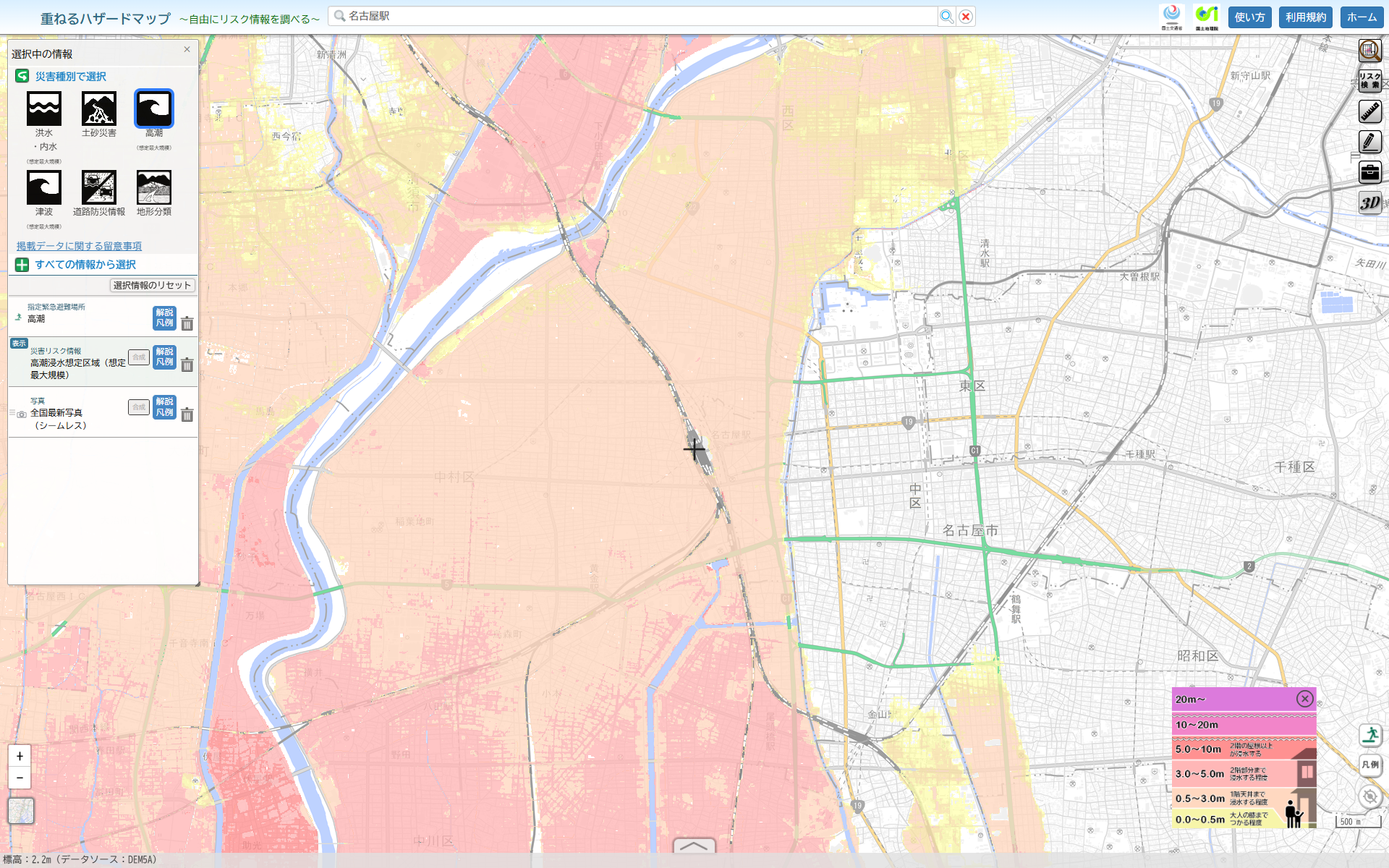Open 利用規約 in the header
The height and width of the screenshot is (868, 1389).
point(1305,17)
